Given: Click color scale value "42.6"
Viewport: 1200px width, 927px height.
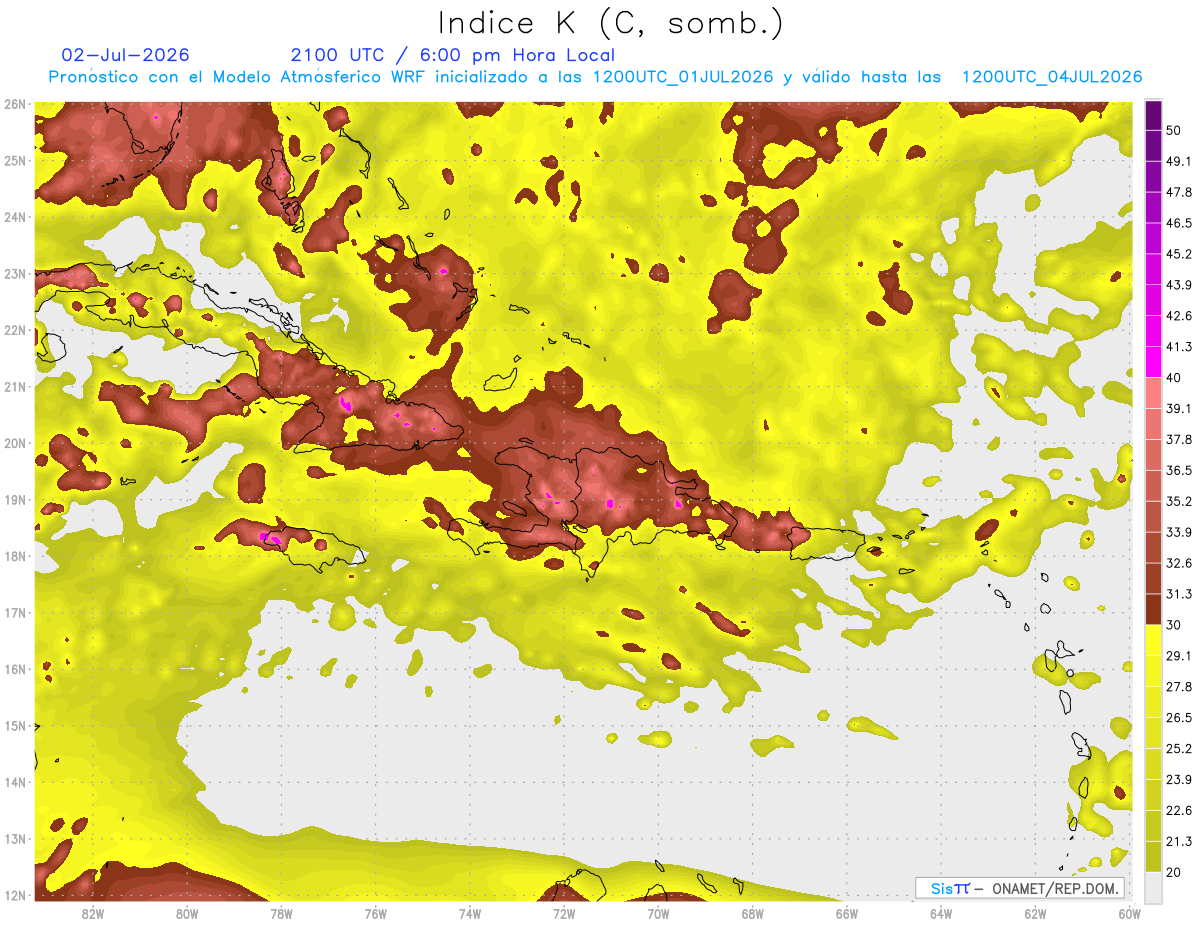Looking at the screenshot, I should [1180, 315].
